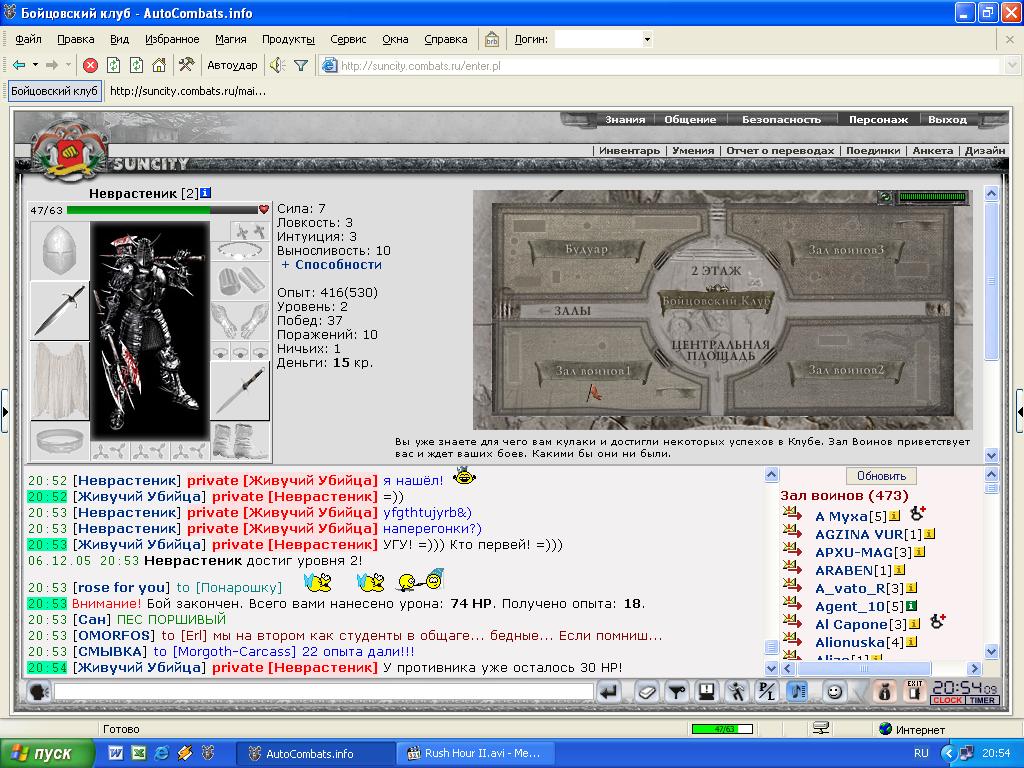Open the Логин dropdown list
Viewport: 1024px width, 768px height.
pyautogui.click(x=647, y=39)
